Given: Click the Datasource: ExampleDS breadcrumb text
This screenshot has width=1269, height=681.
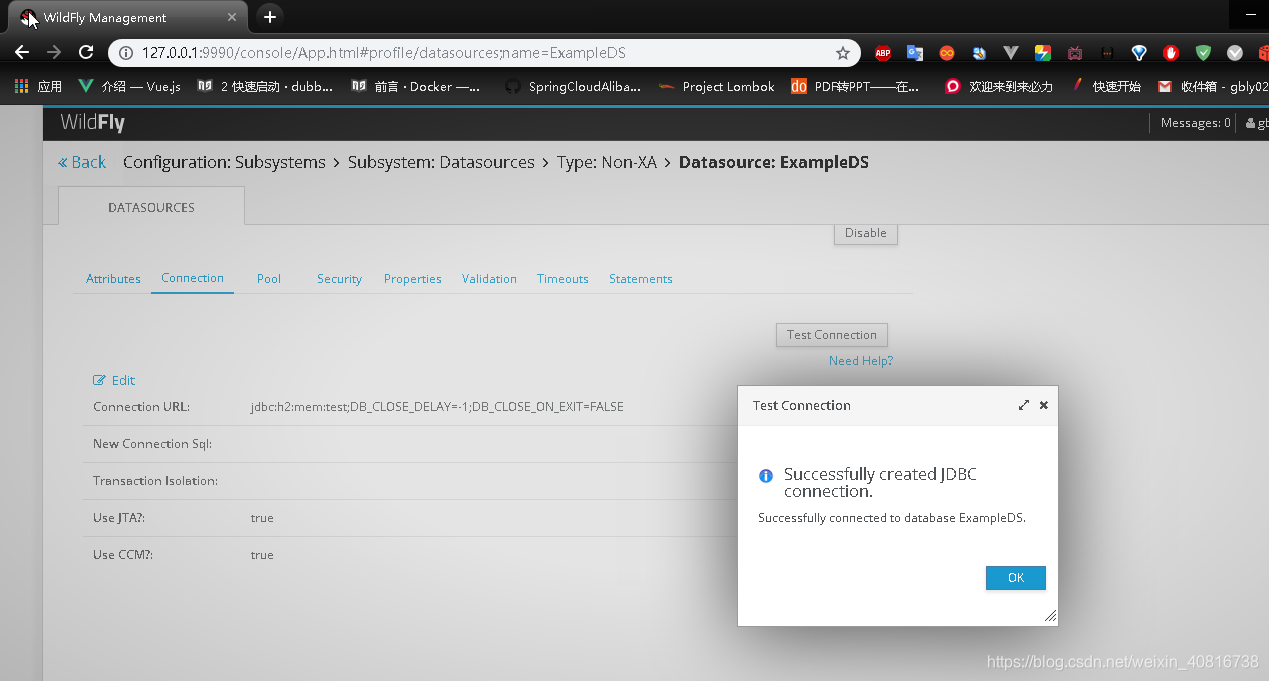Looking at the screenshot, I should click(774, 162).
